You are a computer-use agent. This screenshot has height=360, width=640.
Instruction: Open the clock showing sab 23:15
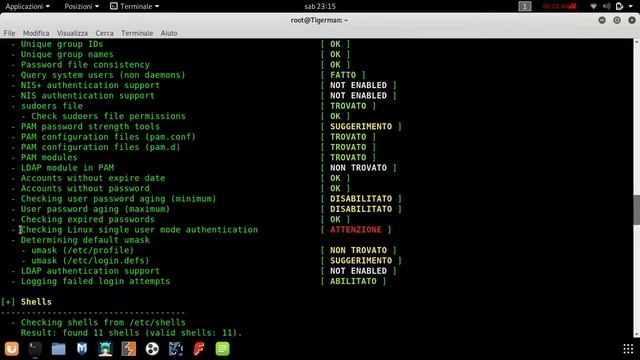(x=320, y=6)
